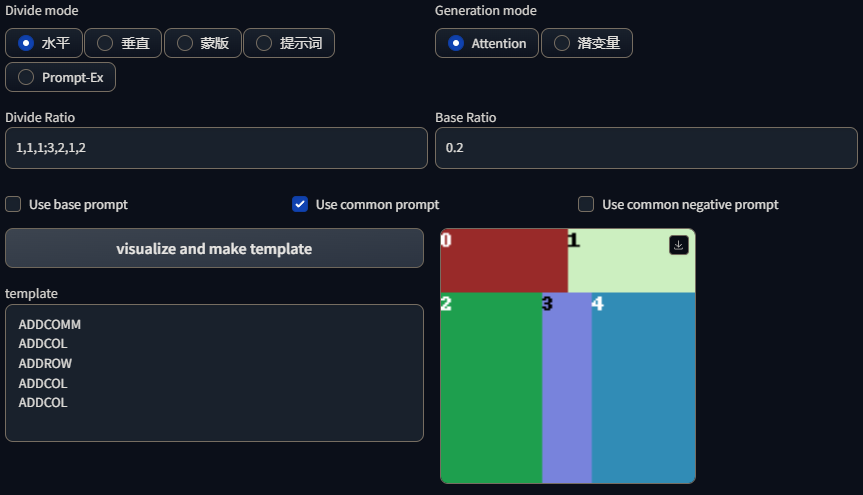
Task: Select 蒙版 divide mode
Action: pyautogui.click(x=203, y=43)
